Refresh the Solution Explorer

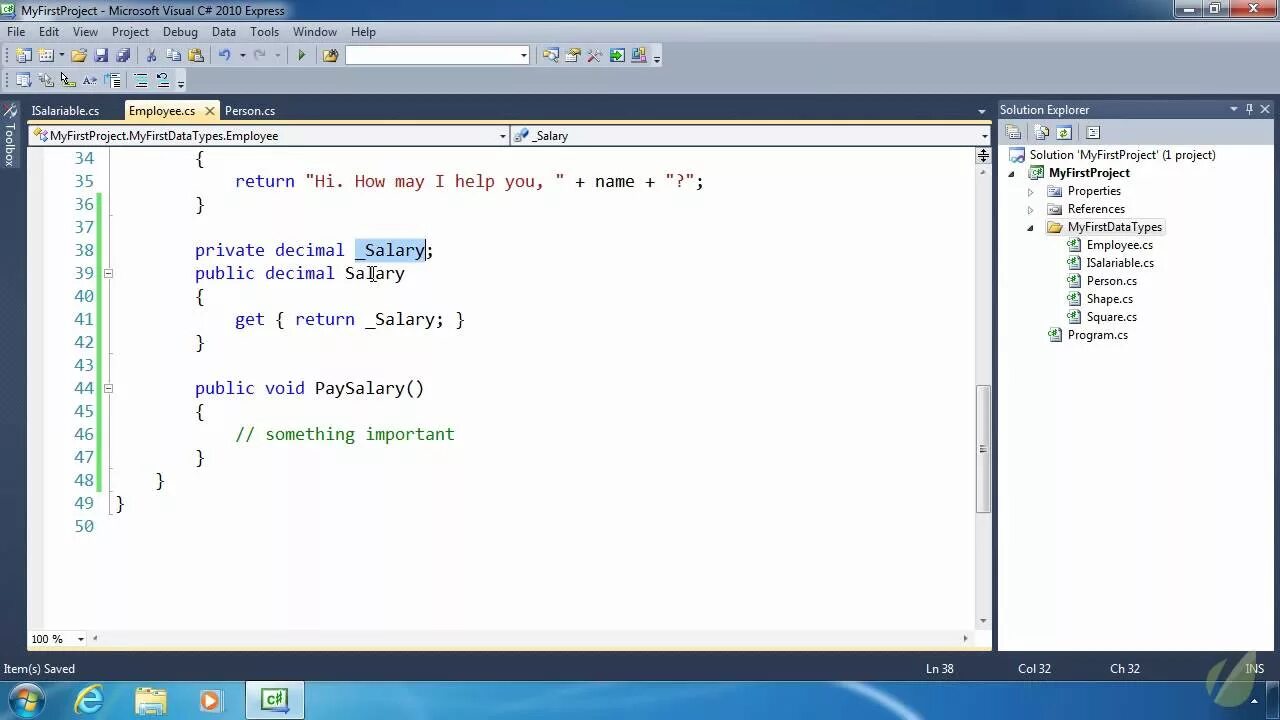1064,132
